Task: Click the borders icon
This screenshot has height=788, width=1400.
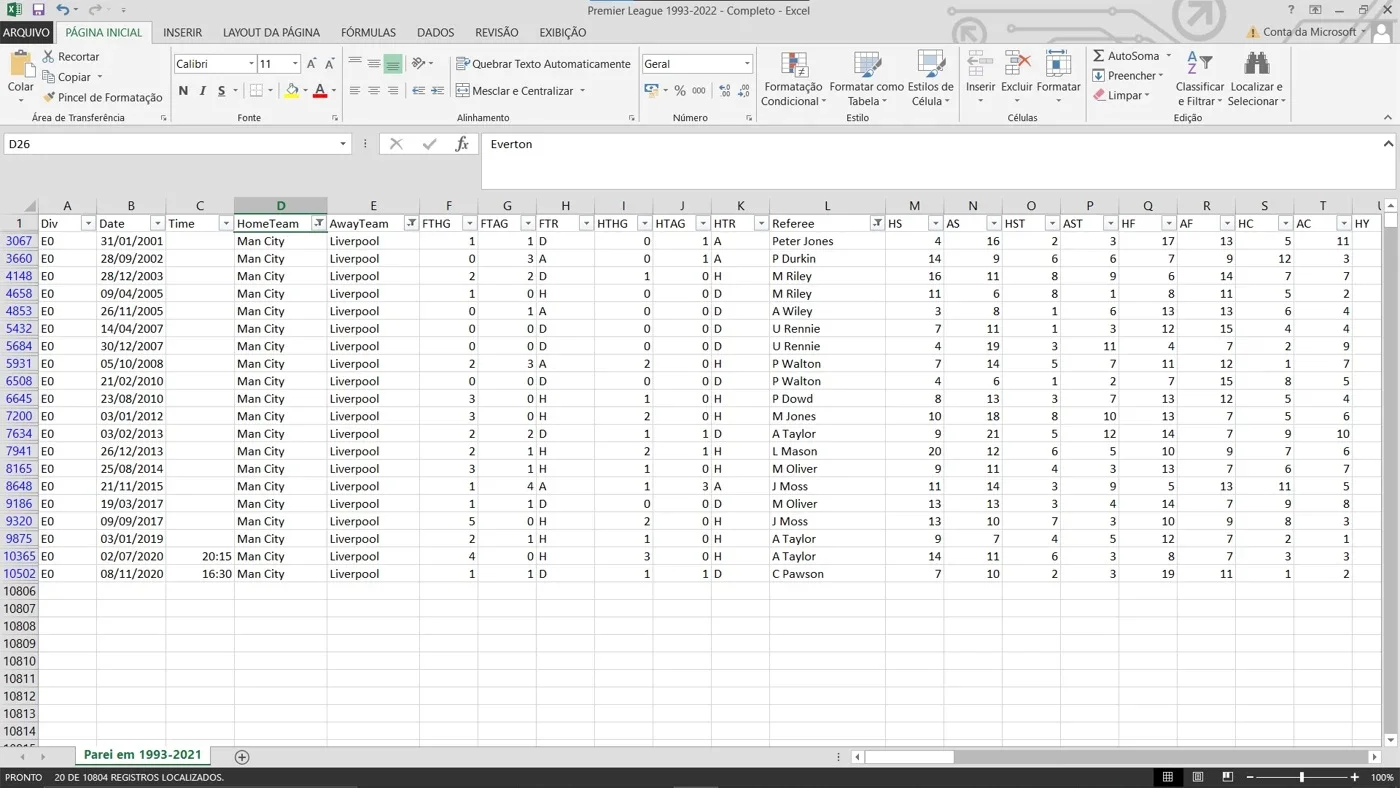Action: pos(256,91)
